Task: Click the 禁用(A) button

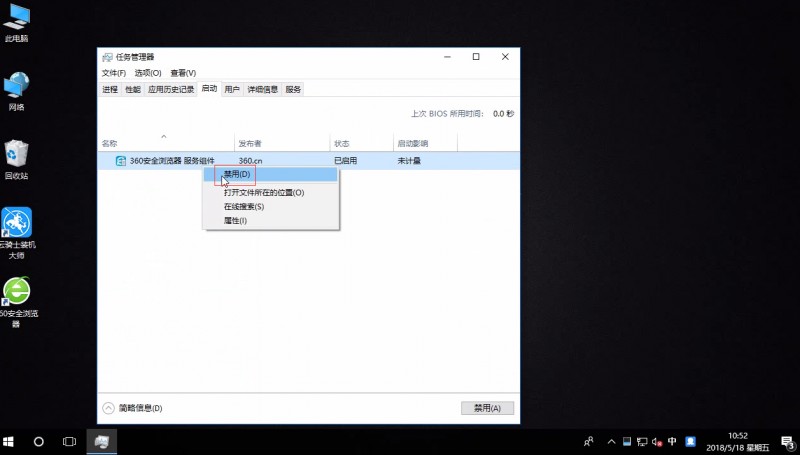Action: (x=487, y=408)
